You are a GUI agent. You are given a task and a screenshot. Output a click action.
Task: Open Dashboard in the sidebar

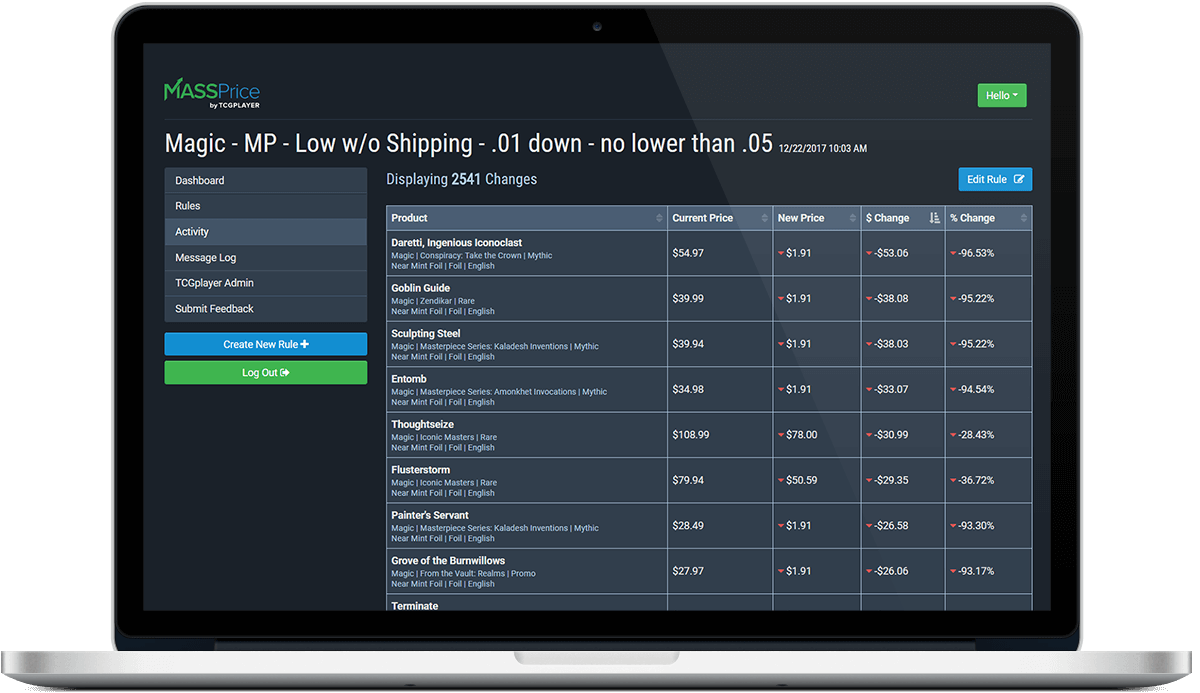(266, 181)
